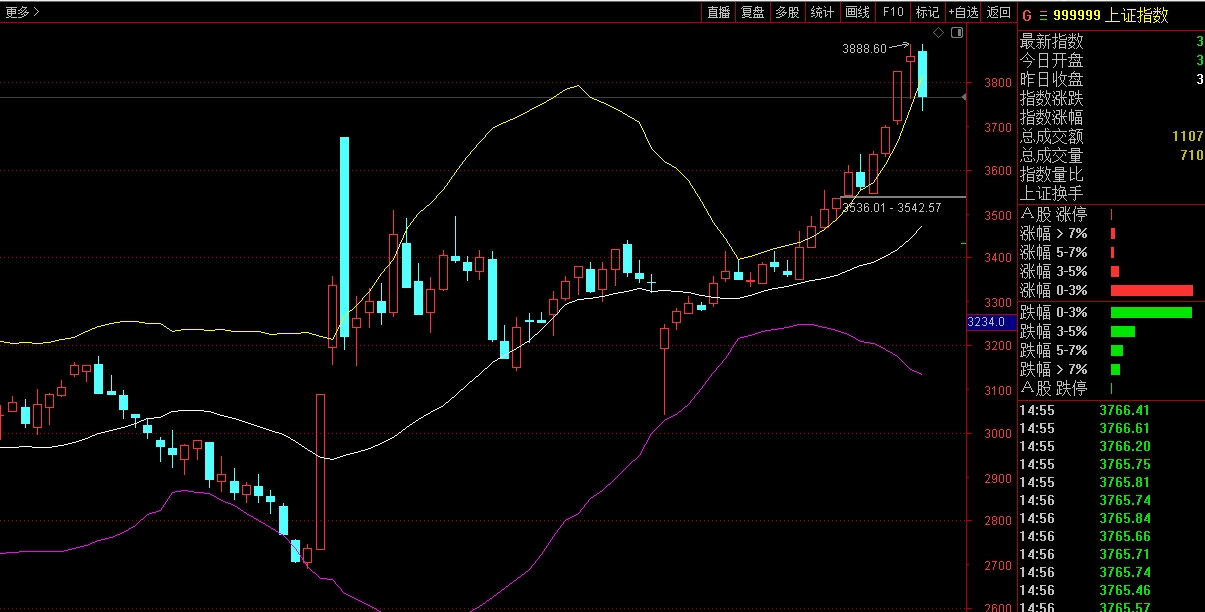The width and height of the screenshot is (1205, 612).
Task: Open the green list icon beside G
Action: [x=1043, y=15]
